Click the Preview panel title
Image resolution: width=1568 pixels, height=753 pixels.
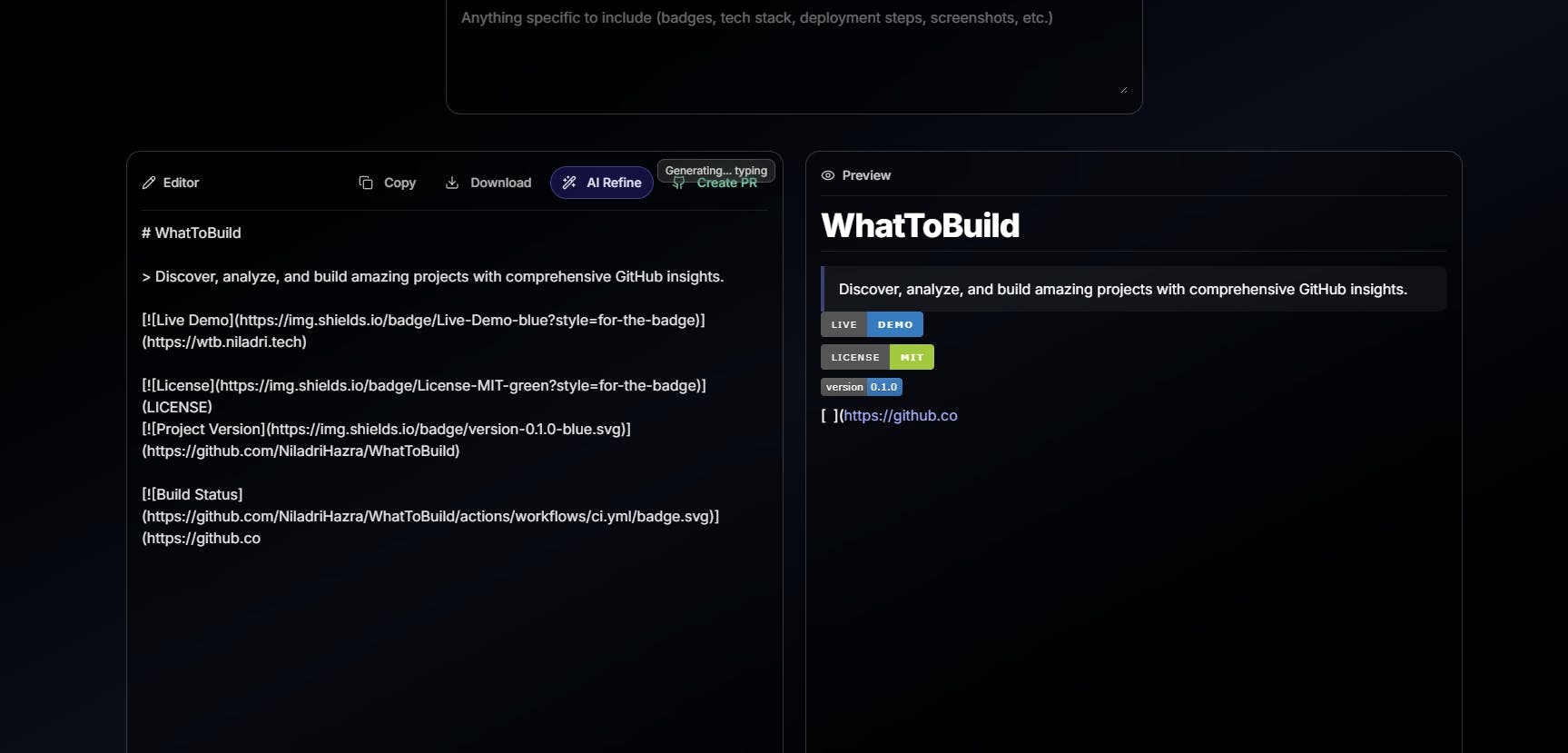pos(866,175)
